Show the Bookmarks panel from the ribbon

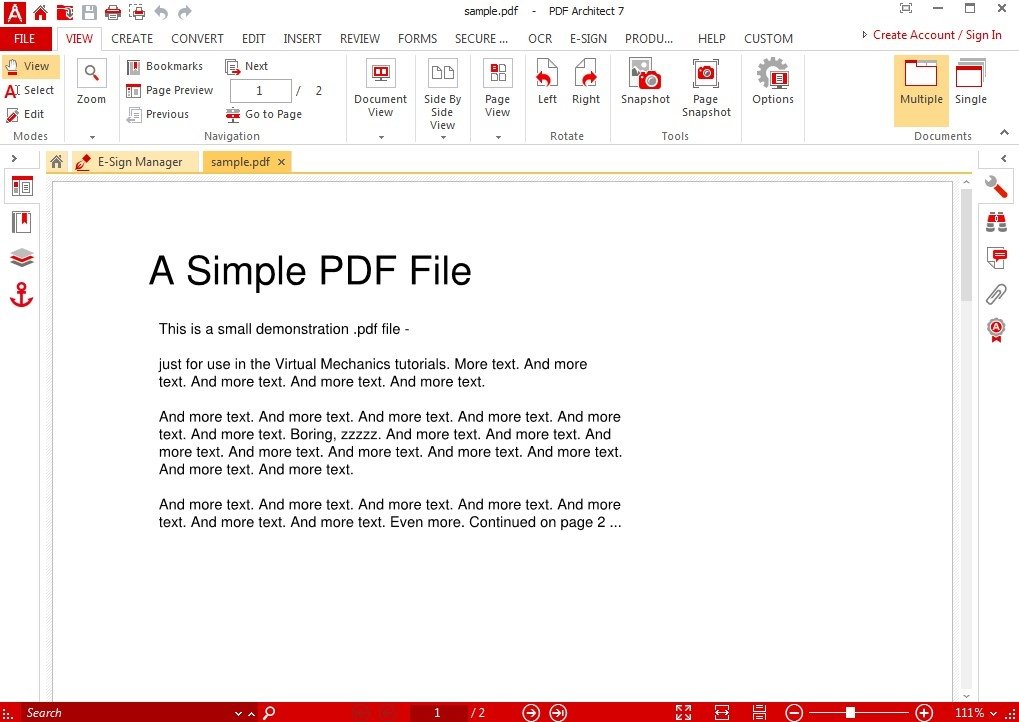click(165, 66)
